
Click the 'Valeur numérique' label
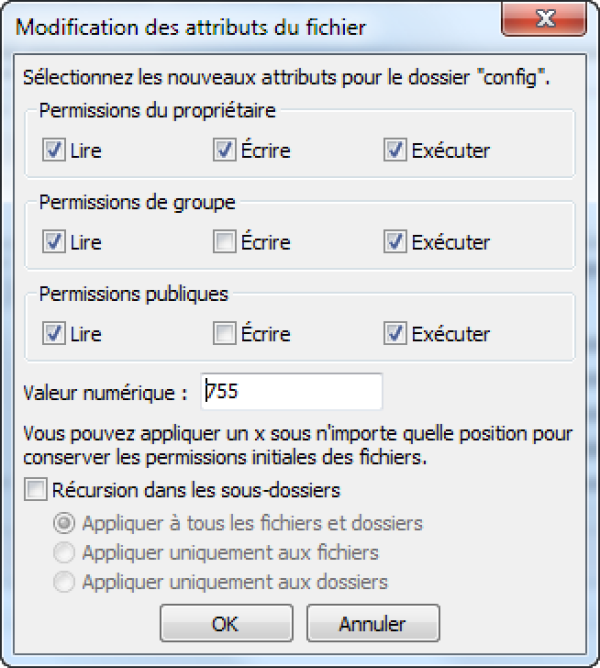[105, 393]
